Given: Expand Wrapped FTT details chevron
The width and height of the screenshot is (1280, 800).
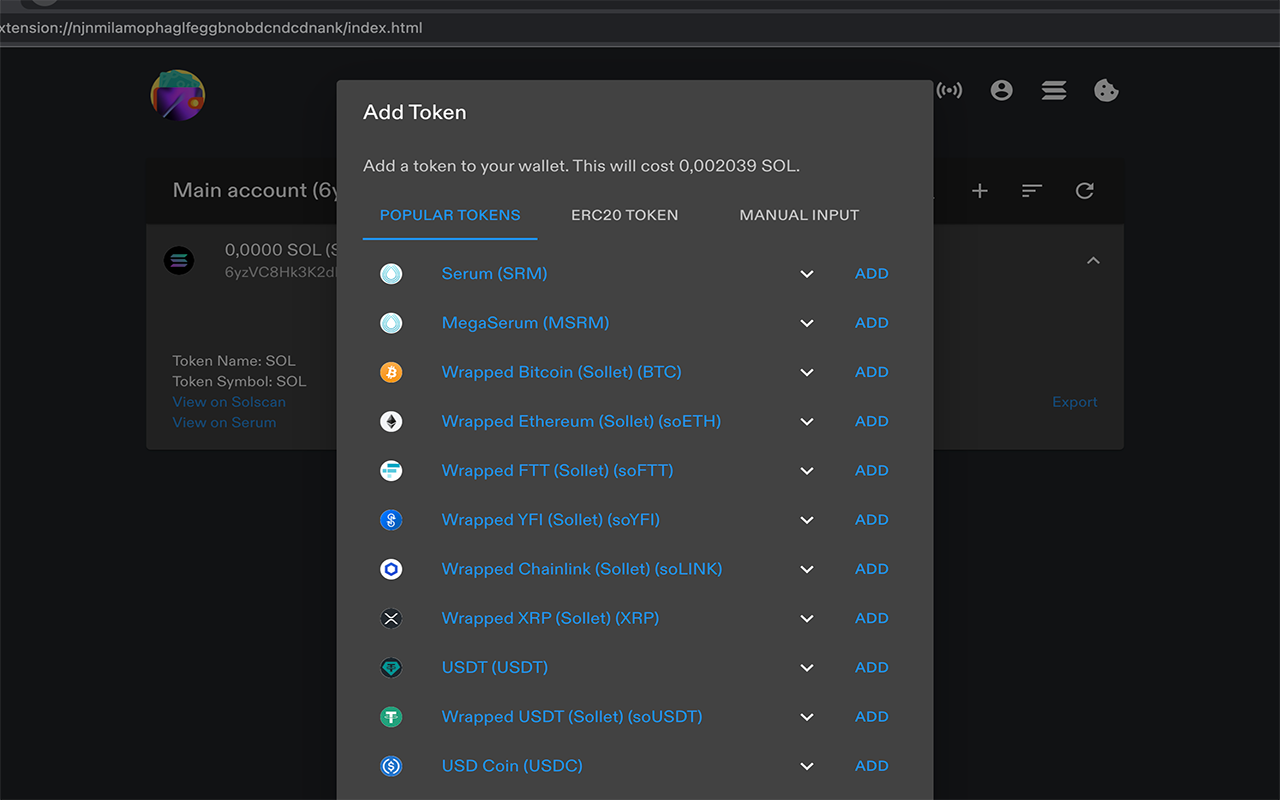Looking at the screenshot, I should [x=807, y=470].
